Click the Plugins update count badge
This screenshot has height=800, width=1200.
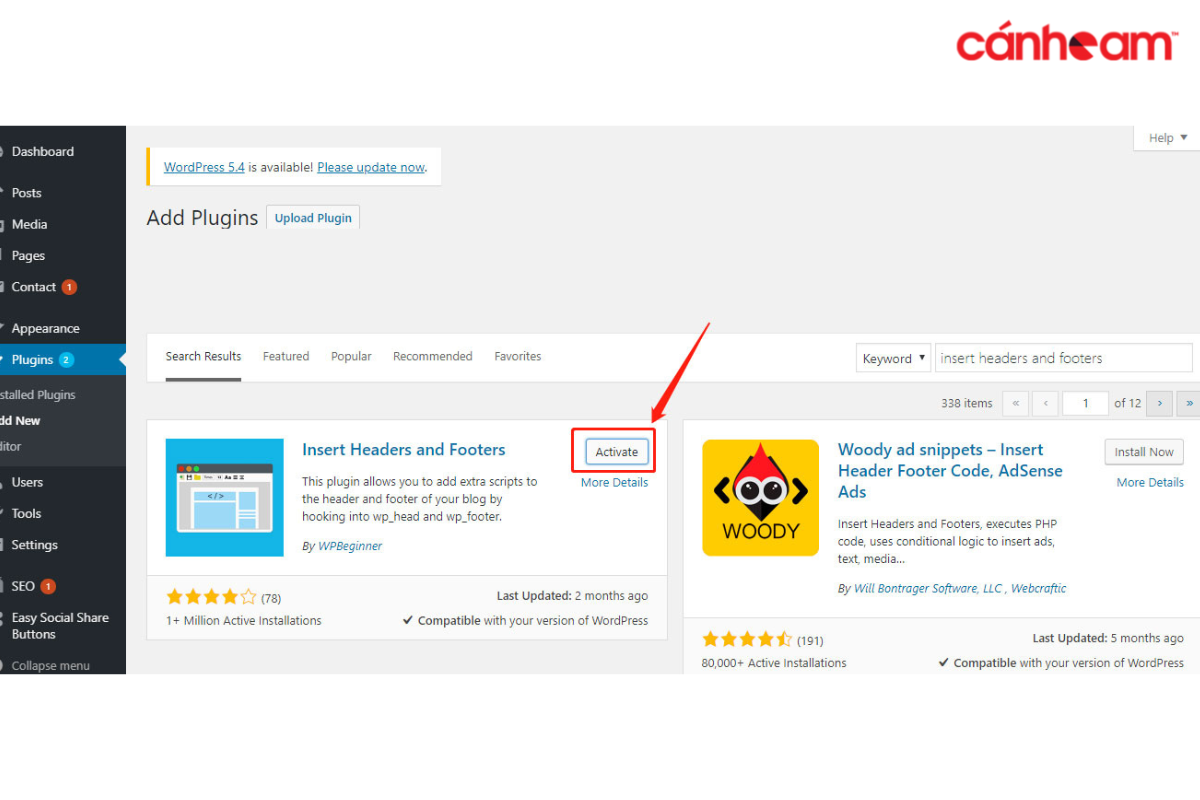[x=66, y=360]
